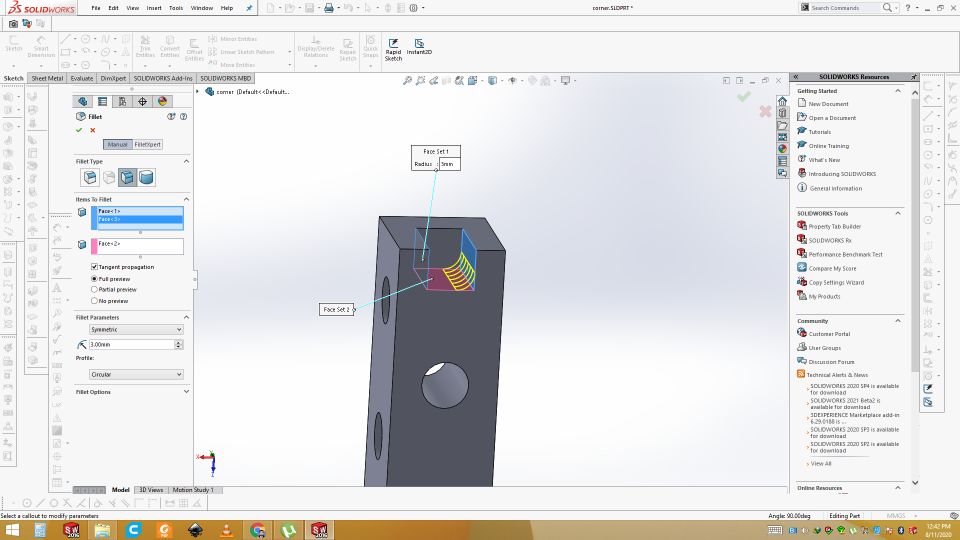Open the Appearances icon in the task pane
The width and height of the screenshot is (960, 540).
click(782, 149)
